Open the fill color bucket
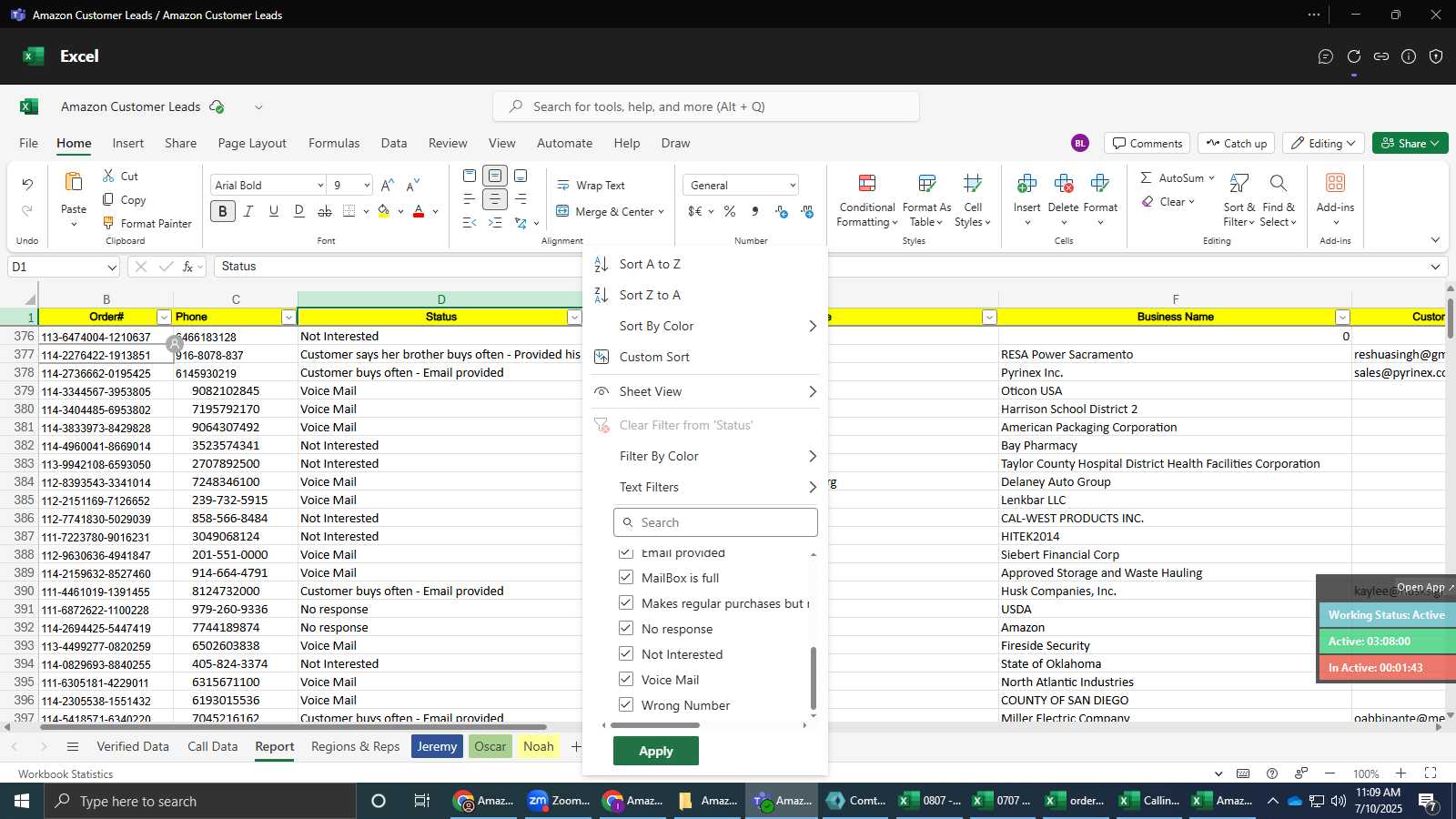 click(383, 211)
